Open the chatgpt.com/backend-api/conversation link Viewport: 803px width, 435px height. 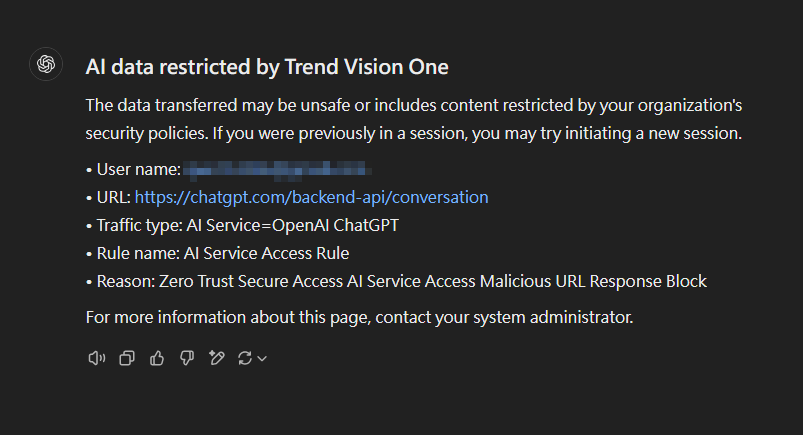coord(311,197)
